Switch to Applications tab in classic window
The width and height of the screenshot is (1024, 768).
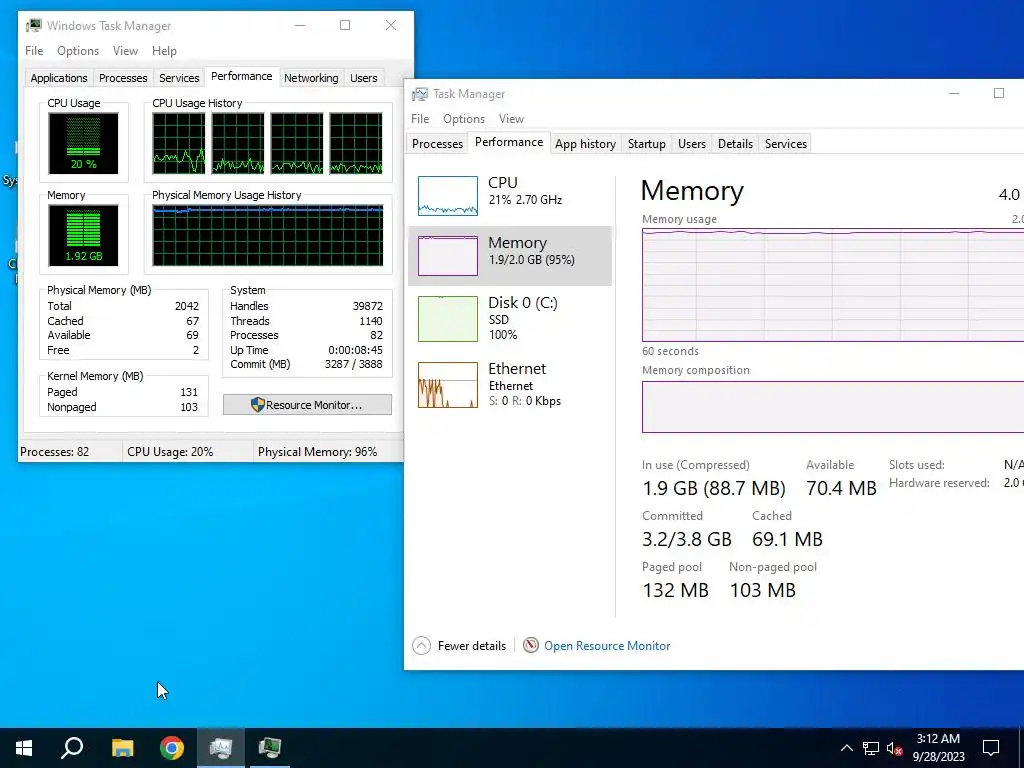(59, 78)
